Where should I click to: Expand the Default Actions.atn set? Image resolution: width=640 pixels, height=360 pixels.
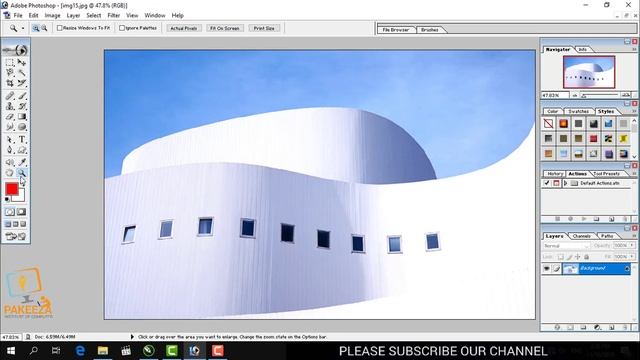coord(565,183)
